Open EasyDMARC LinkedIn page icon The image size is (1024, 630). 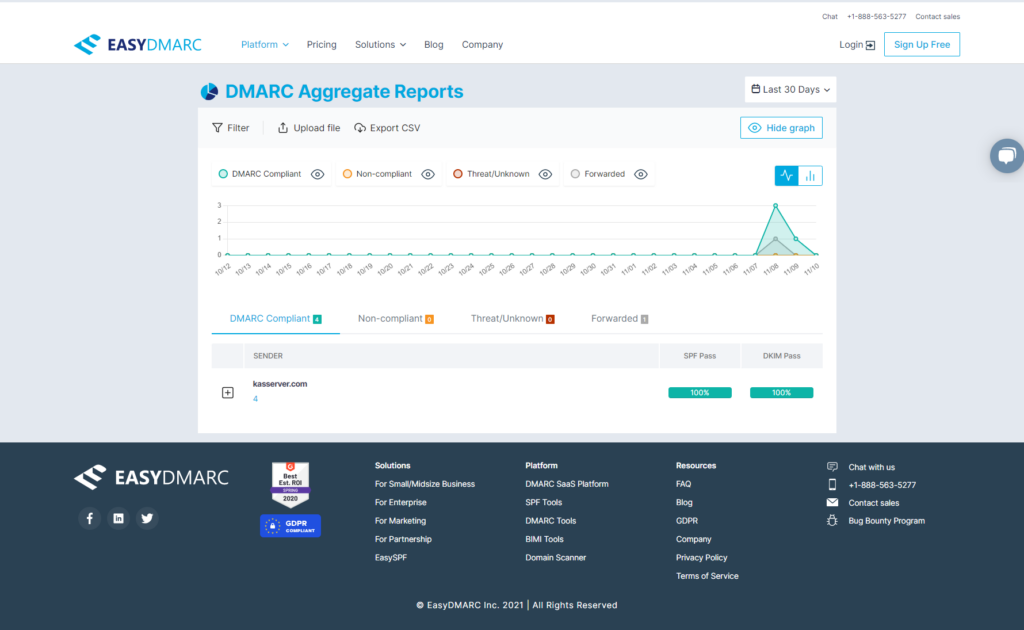point(118,518)
